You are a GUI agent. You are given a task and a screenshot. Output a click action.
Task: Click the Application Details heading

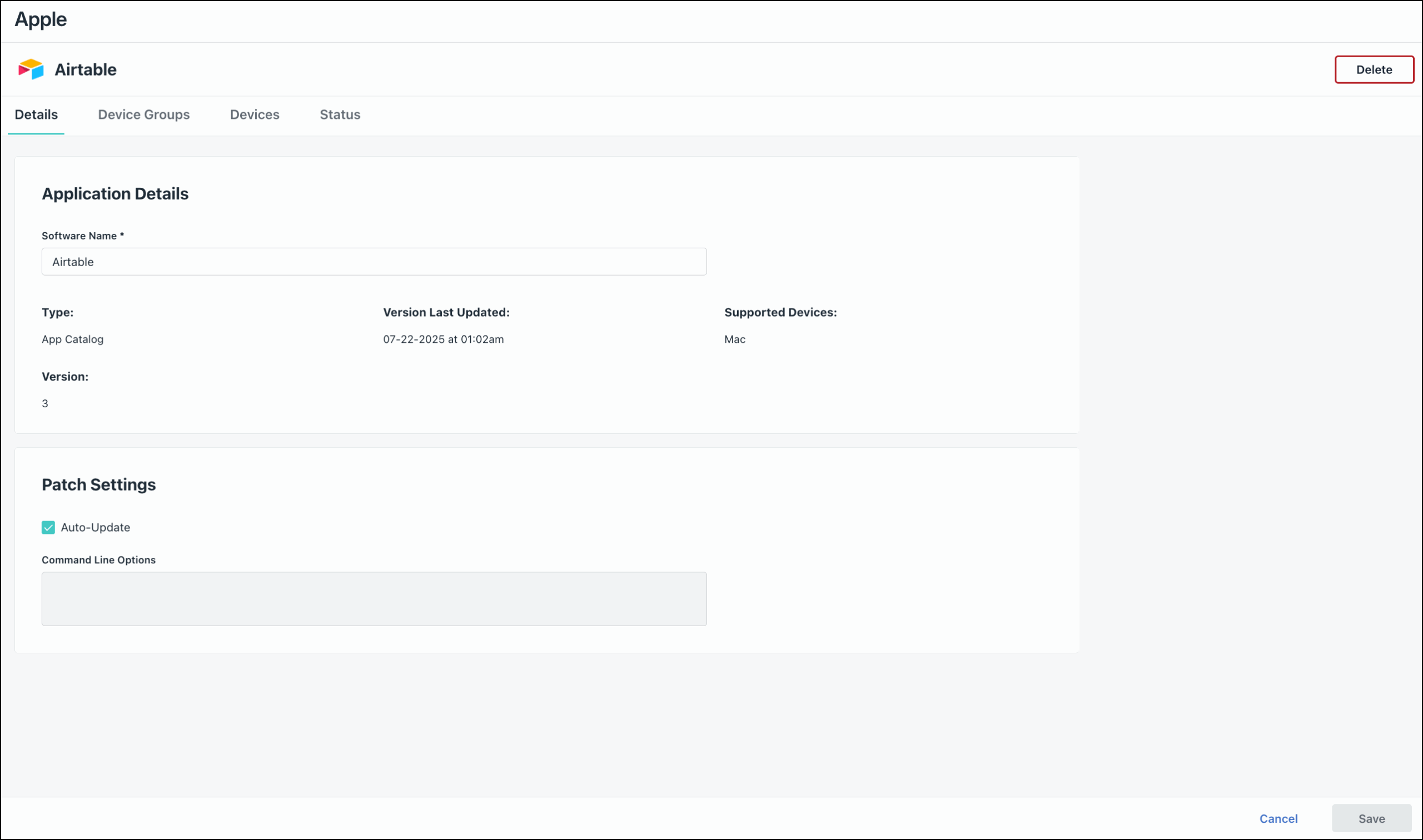(115, 193)
